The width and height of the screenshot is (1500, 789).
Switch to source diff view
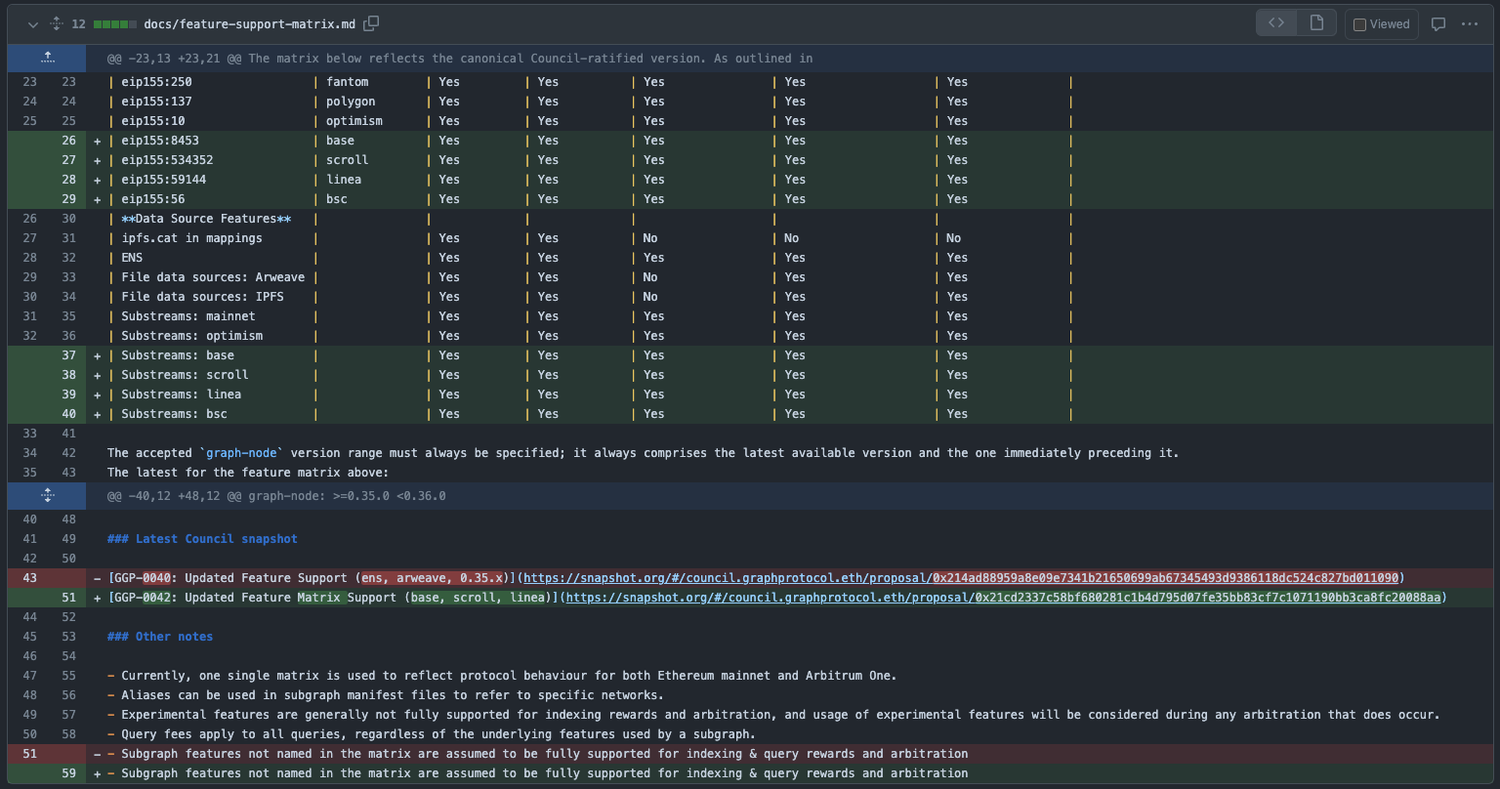click(1276, 23)
